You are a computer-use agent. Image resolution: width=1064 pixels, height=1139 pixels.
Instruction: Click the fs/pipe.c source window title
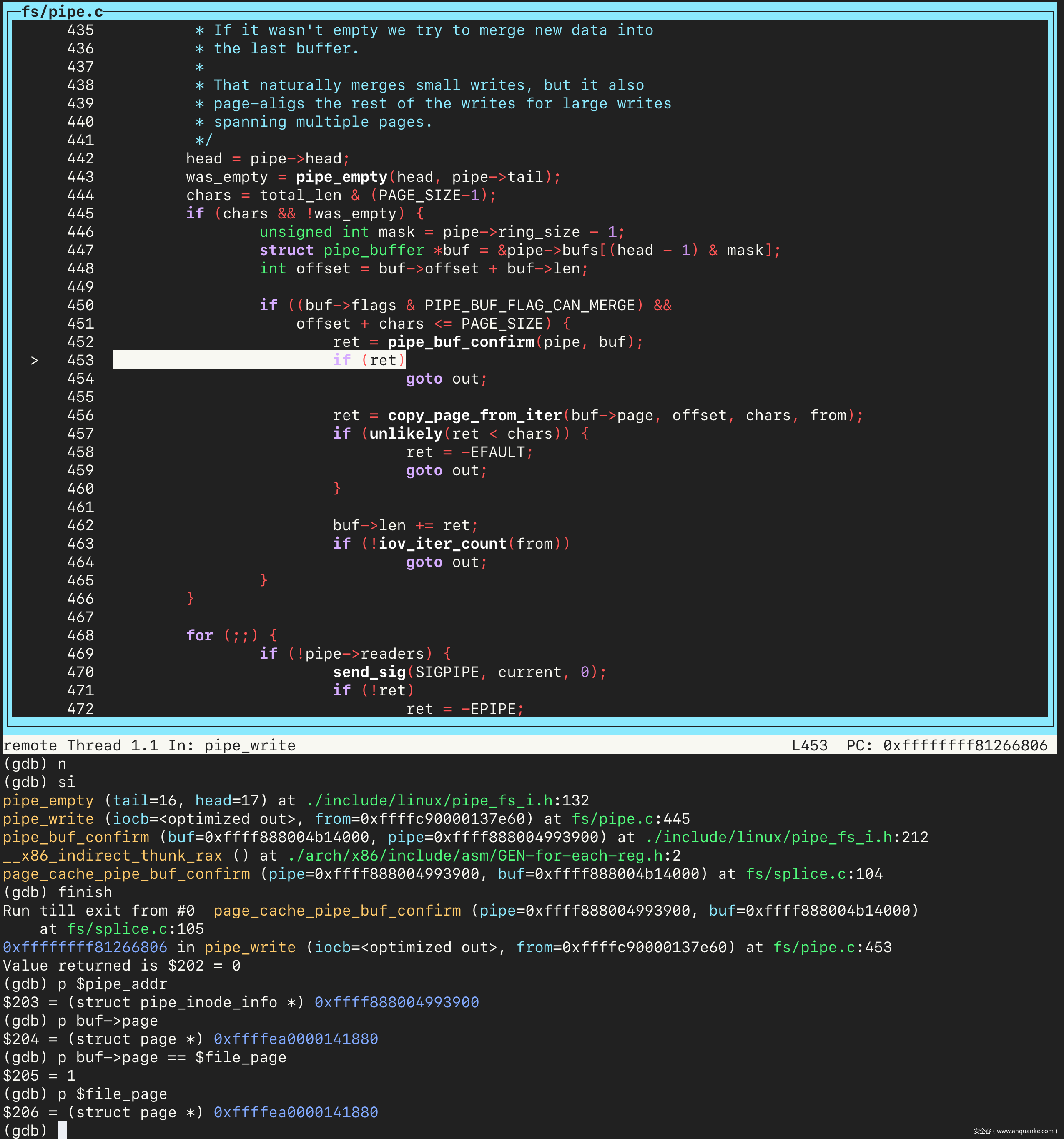62,11
